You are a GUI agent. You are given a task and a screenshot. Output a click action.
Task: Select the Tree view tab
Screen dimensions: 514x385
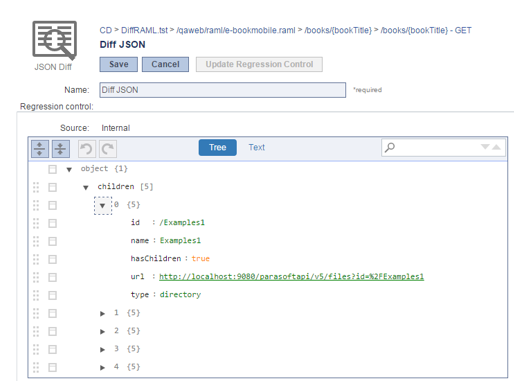tap(218, 147)
